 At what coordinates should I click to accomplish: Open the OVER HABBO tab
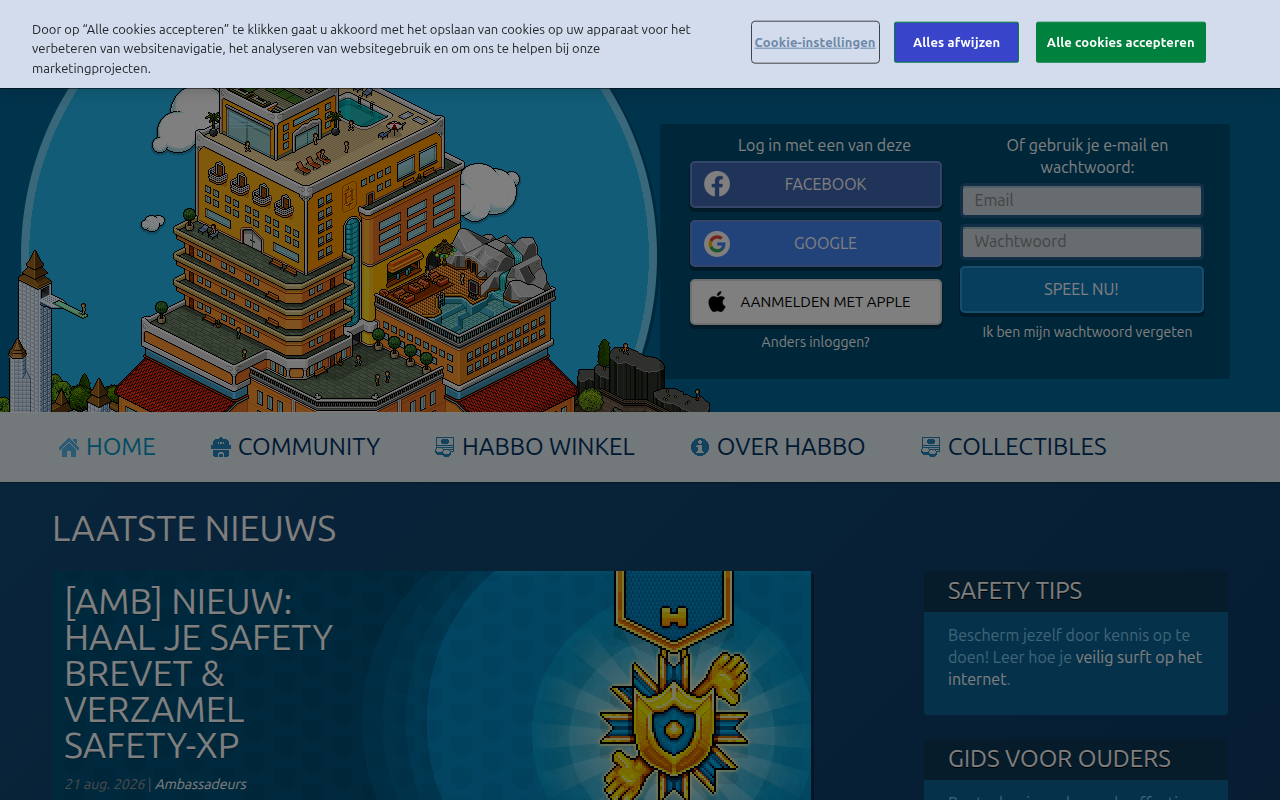tap(778, 447)
